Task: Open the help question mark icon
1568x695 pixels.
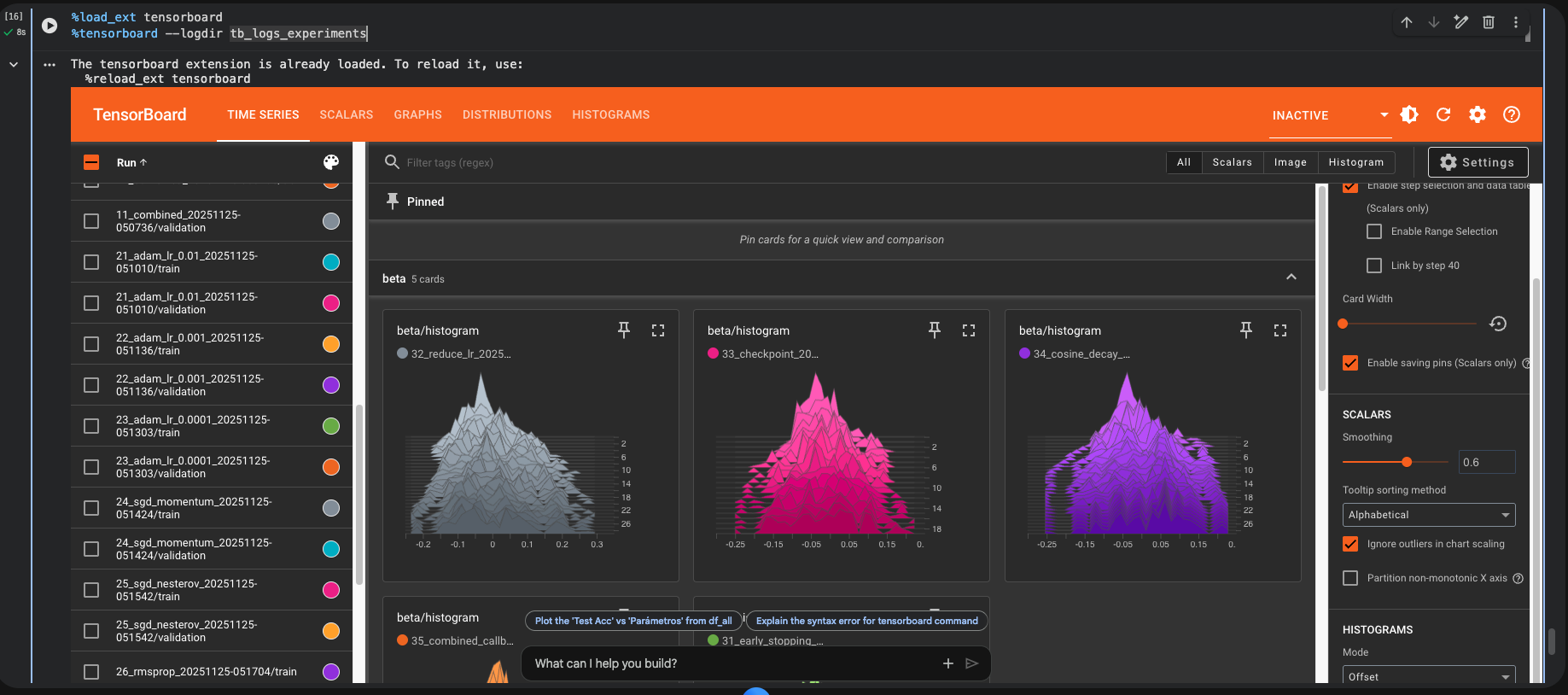Action: (1512, 114)
